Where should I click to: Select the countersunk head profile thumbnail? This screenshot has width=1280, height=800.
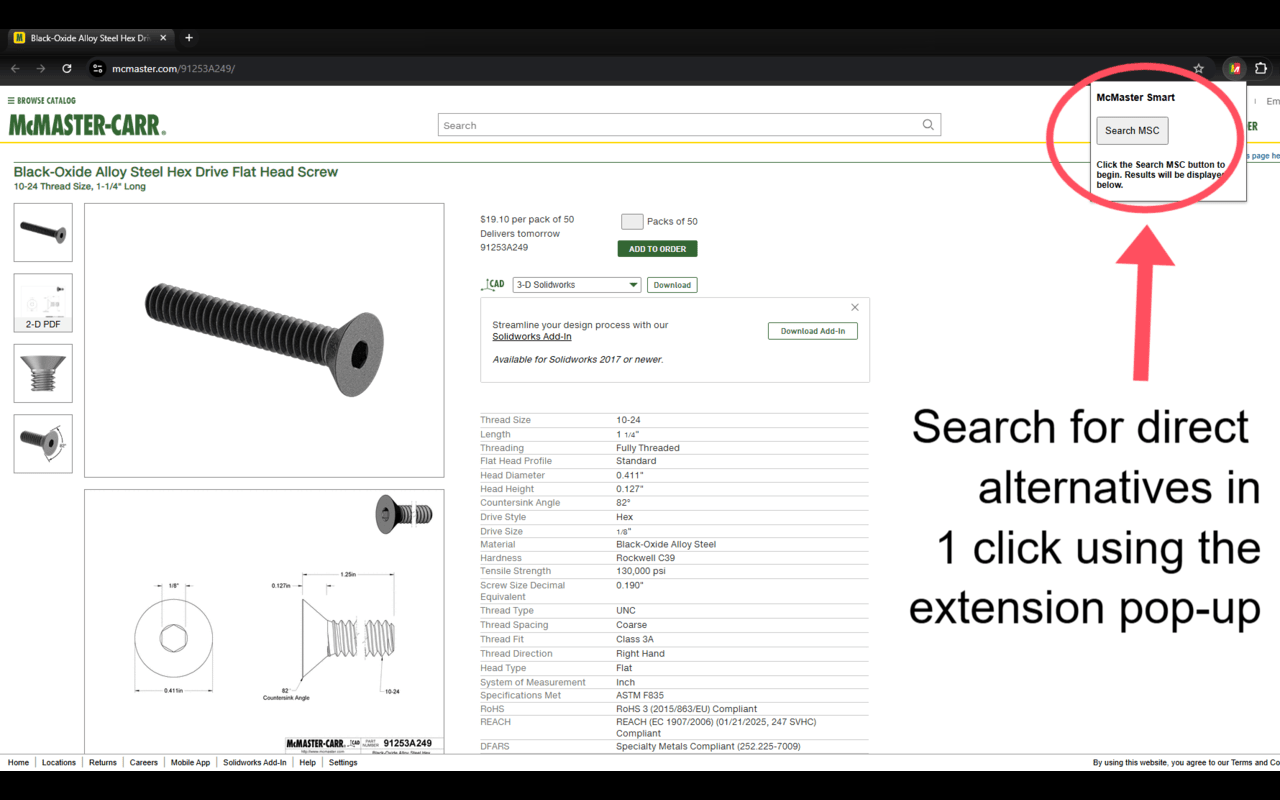43,373
